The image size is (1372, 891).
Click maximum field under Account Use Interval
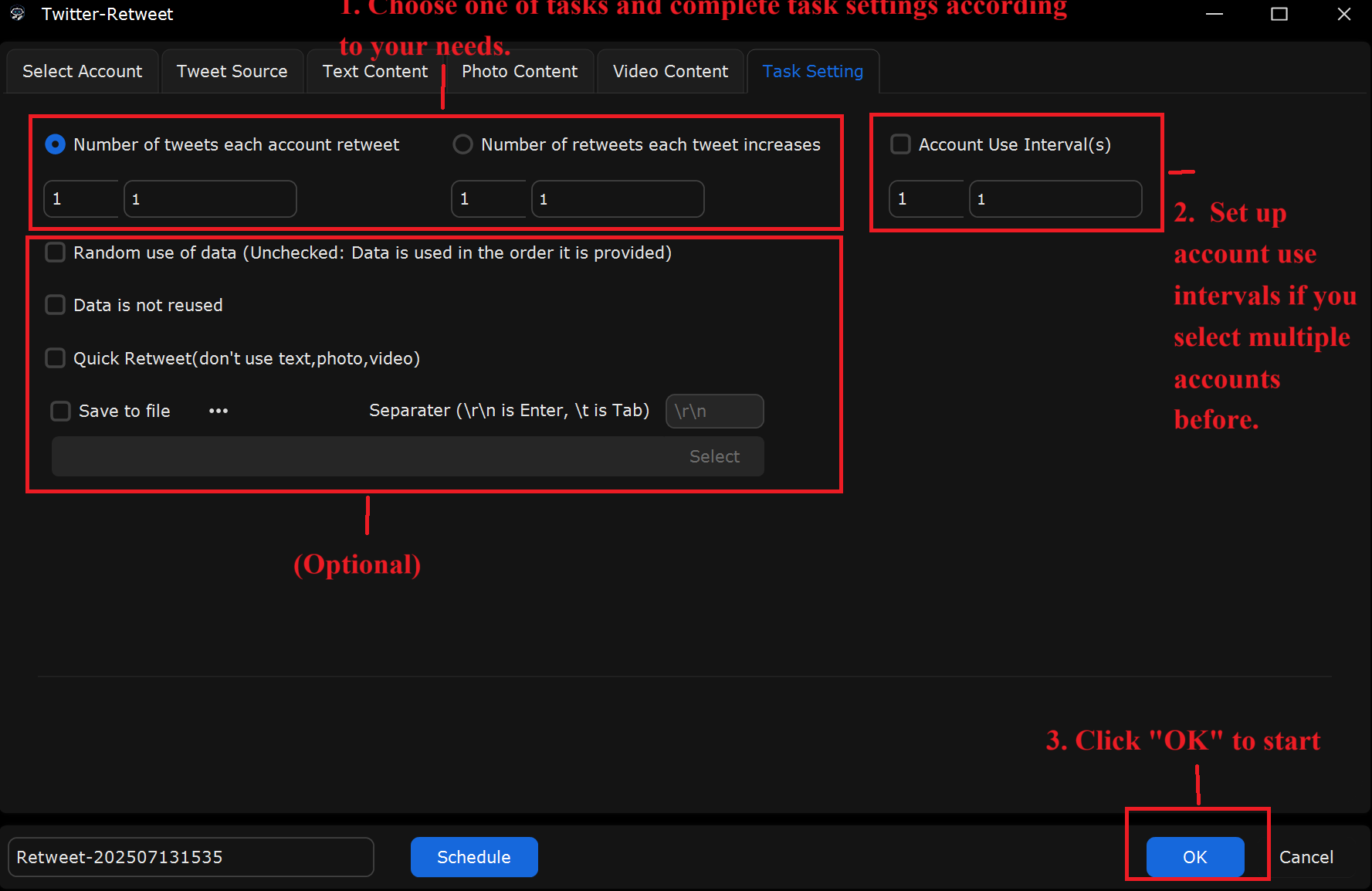click(1055, 199)
